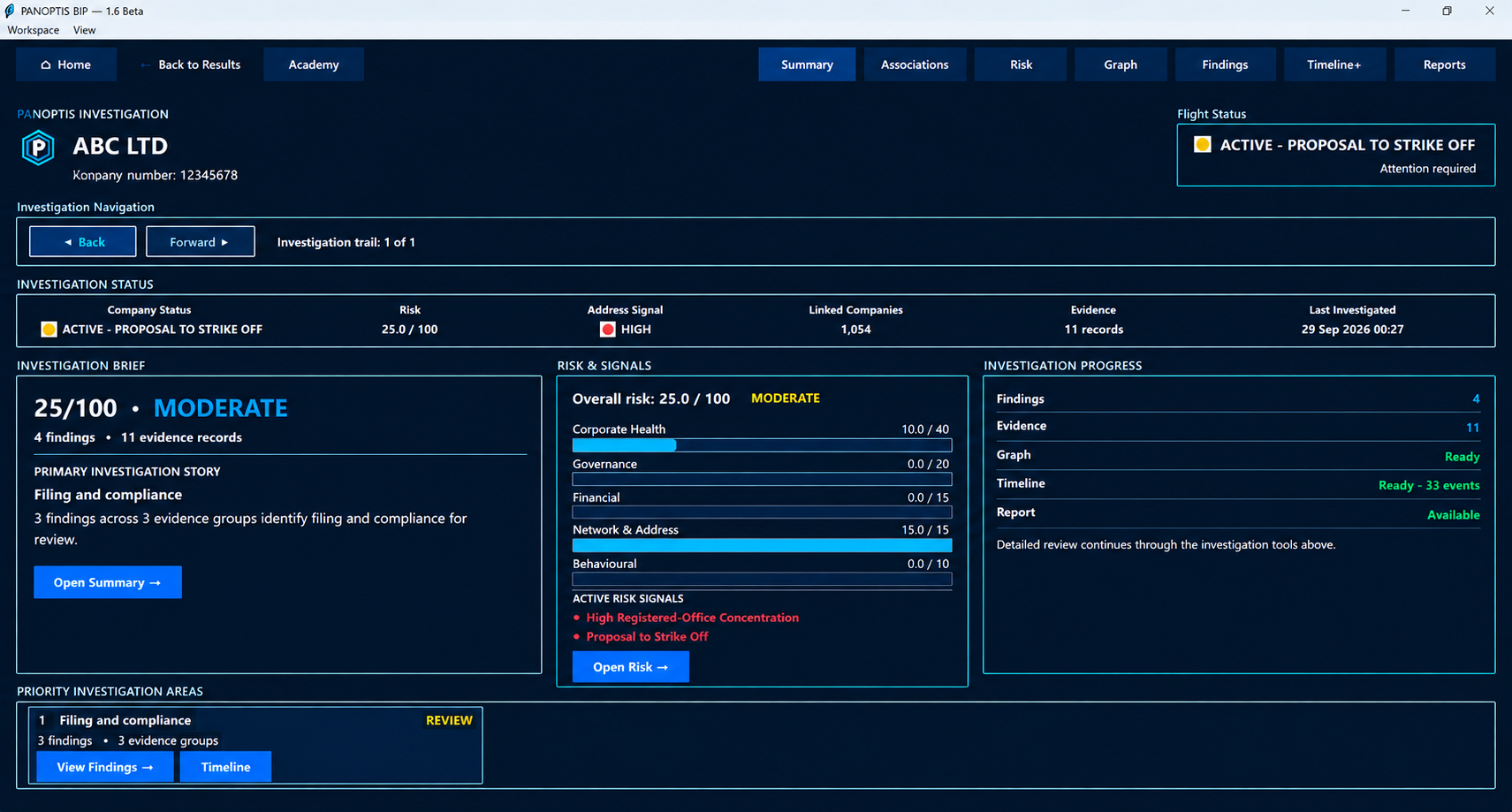
Task: Click Linked Companies value 1,054
Action: pyautogui.click(x=855, y=330)
